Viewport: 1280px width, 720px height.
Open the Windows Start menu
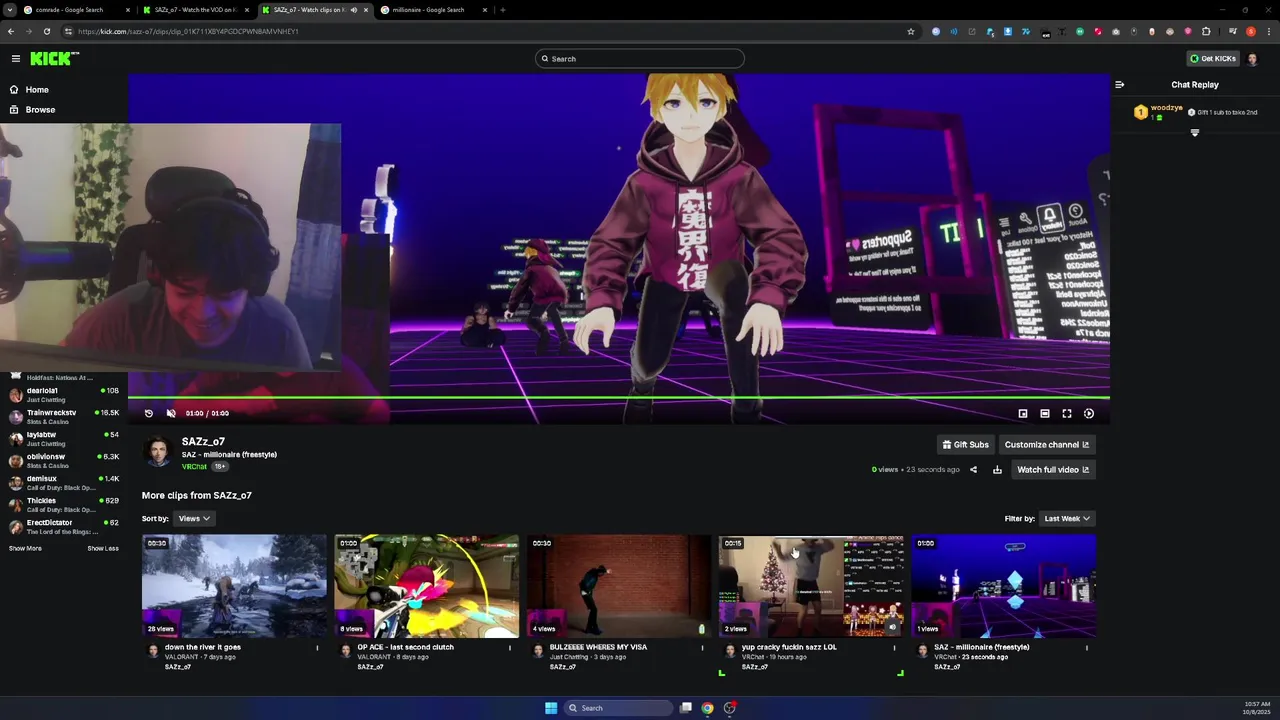coord(551,708)
